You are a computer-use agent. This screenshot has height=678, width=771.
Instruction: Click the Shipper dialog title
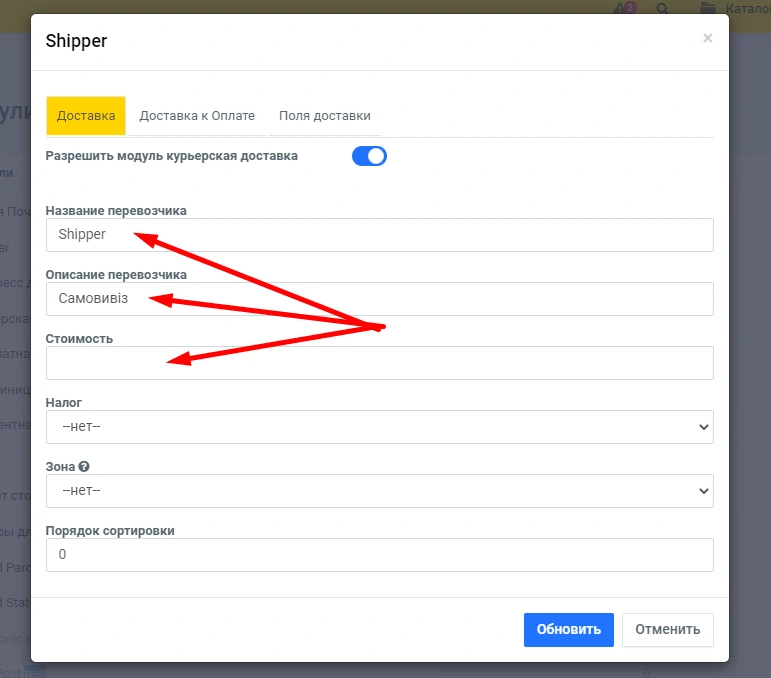tap(77, 41)
